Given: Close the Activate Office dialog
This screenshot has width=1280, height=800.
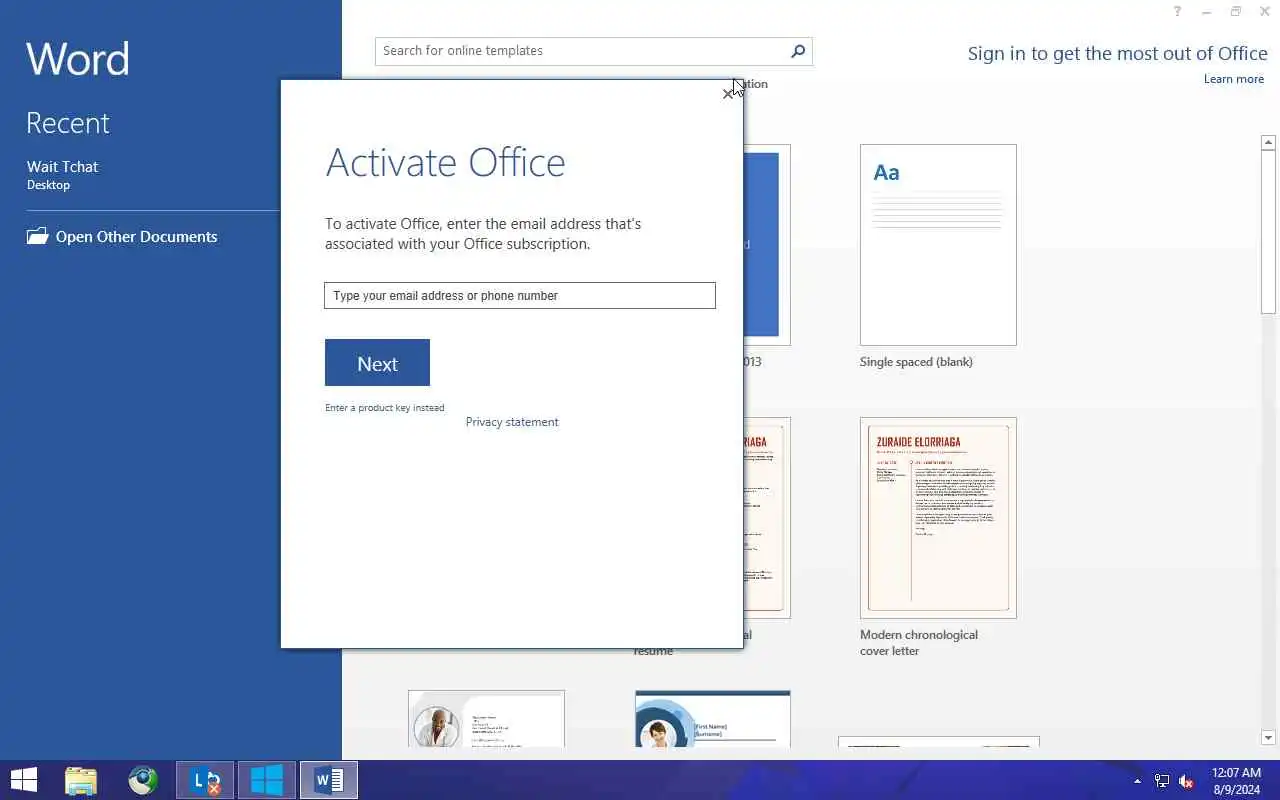Looking at the screenshot, I should (727, 94).
